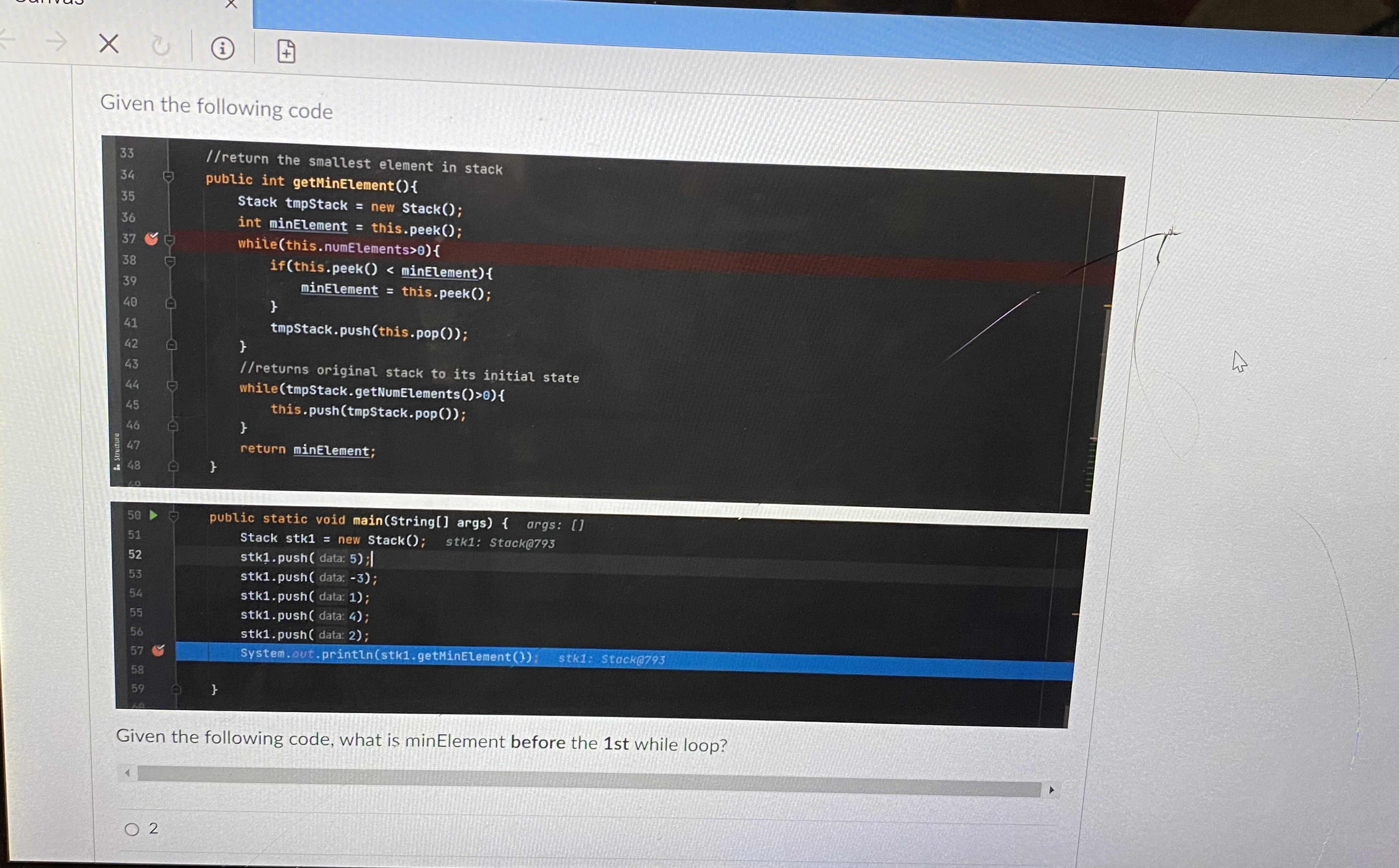Click the horizontal scrollbar left arrow

pyautogui.click(x=127, y=773)
